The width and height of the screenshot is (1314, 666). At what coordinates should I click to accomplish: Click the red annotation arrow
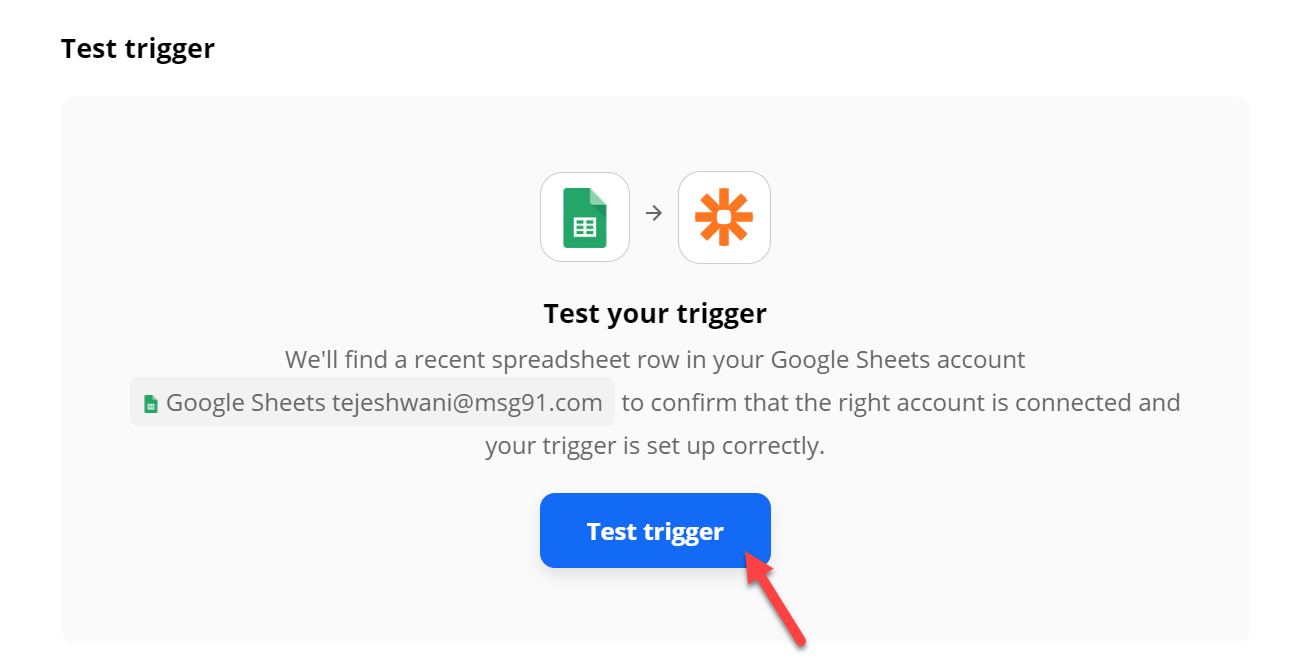[x=776, y=601]
